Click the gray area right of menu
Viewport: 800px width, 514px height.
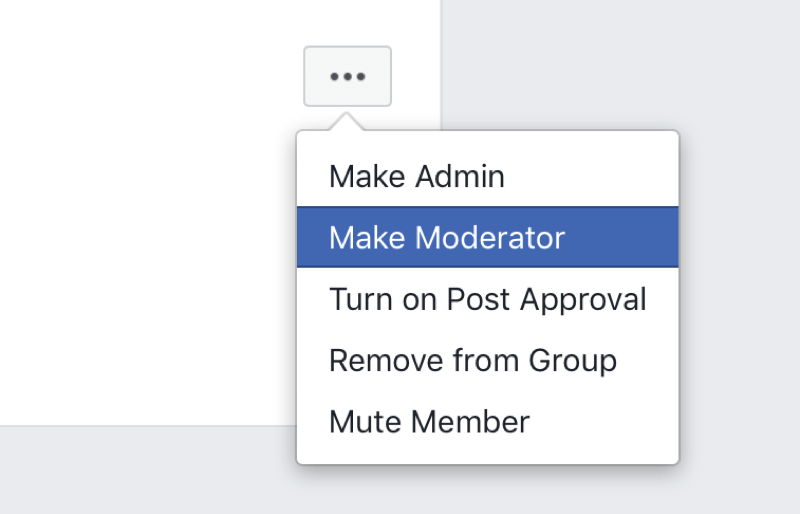(740, 255)
